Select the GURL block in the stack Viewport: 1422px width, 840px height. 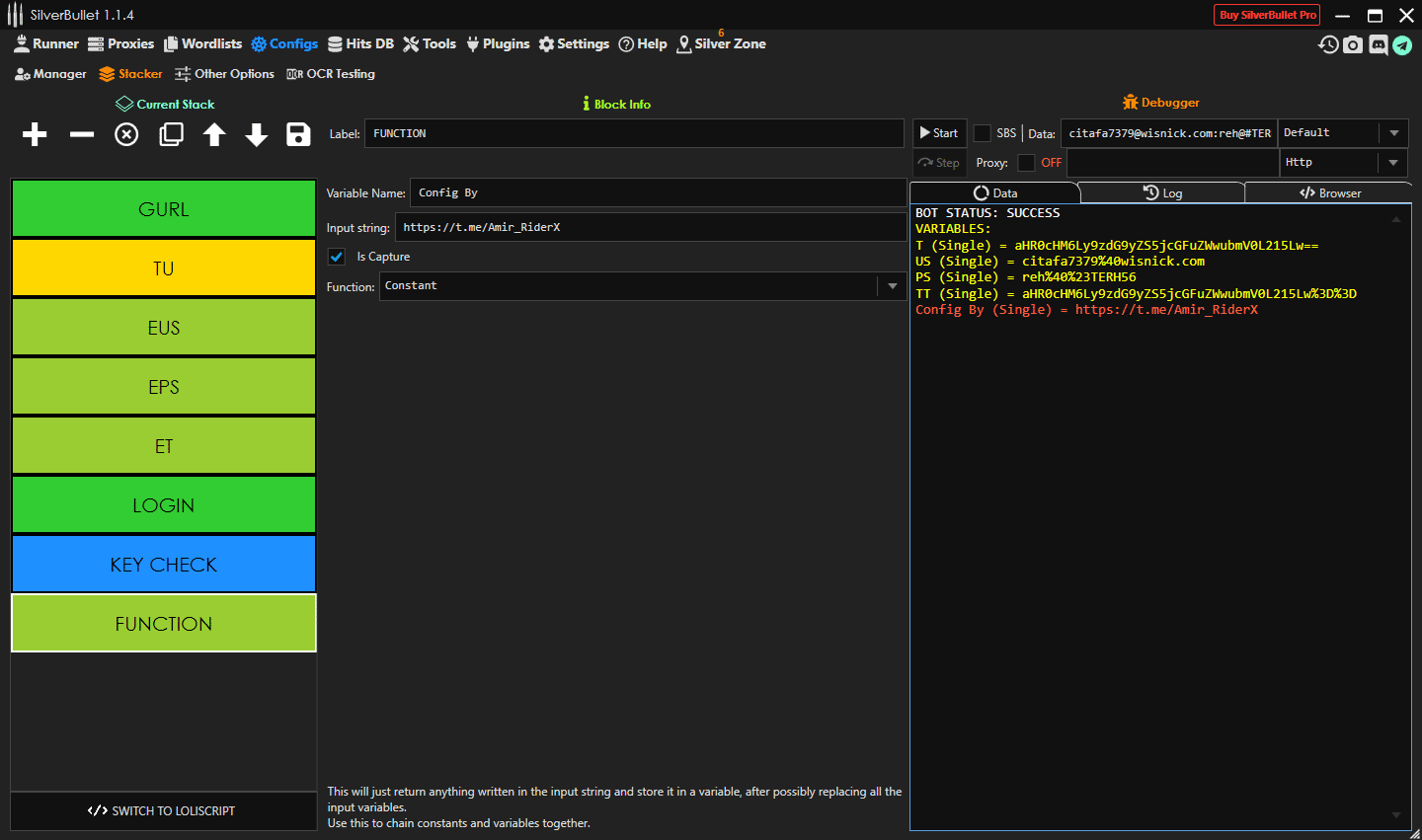point(163,208)
